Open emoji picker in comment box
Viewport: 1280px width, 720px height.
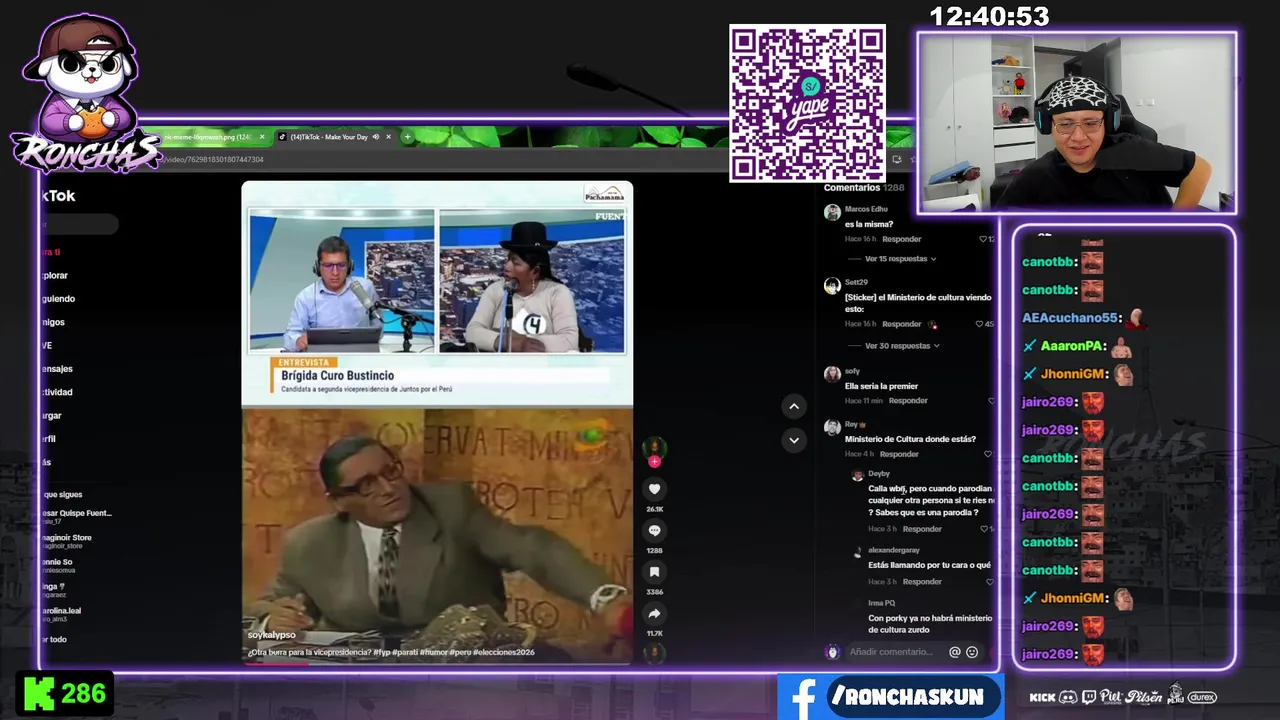click(972, 652)
